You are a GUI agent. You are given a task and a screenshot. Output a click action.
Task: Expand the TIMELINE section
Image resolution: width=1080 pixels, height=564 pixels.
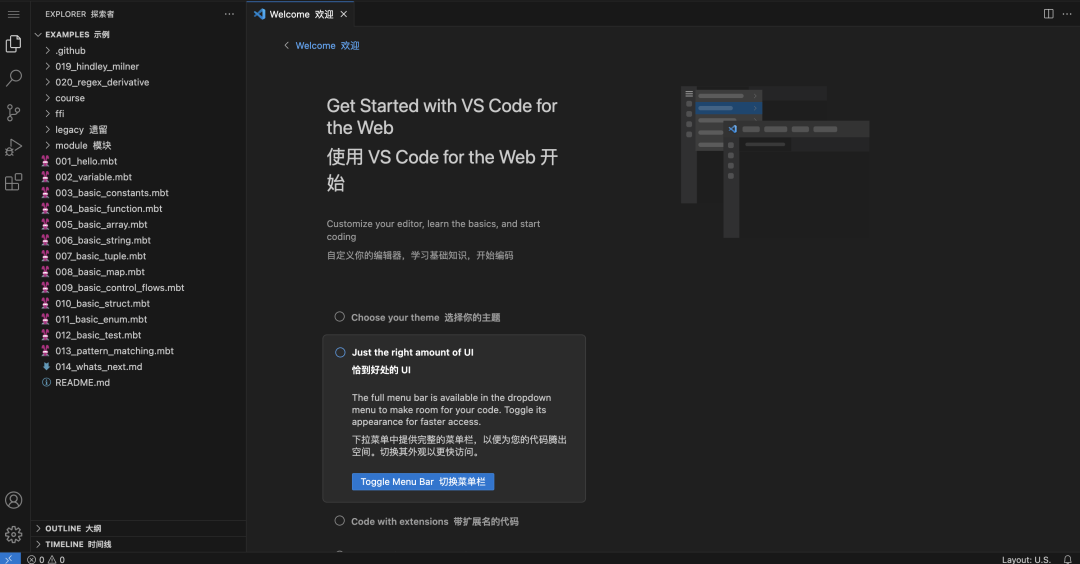(77, 544)
